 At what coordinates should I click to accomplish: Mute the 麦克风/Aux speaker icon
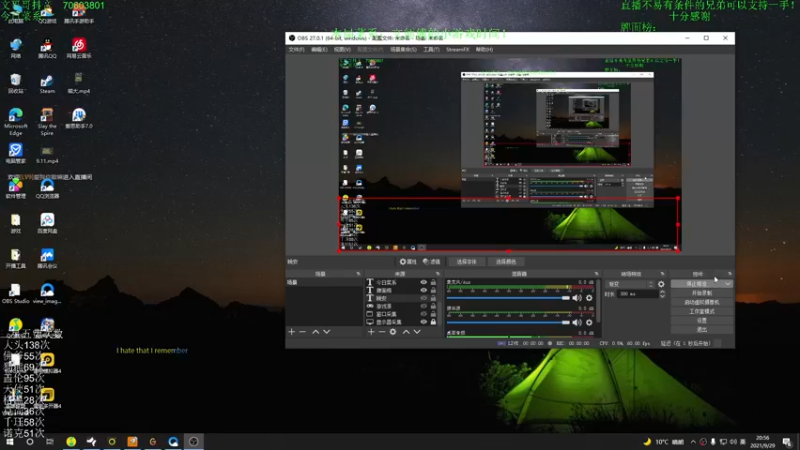(577, 298)
